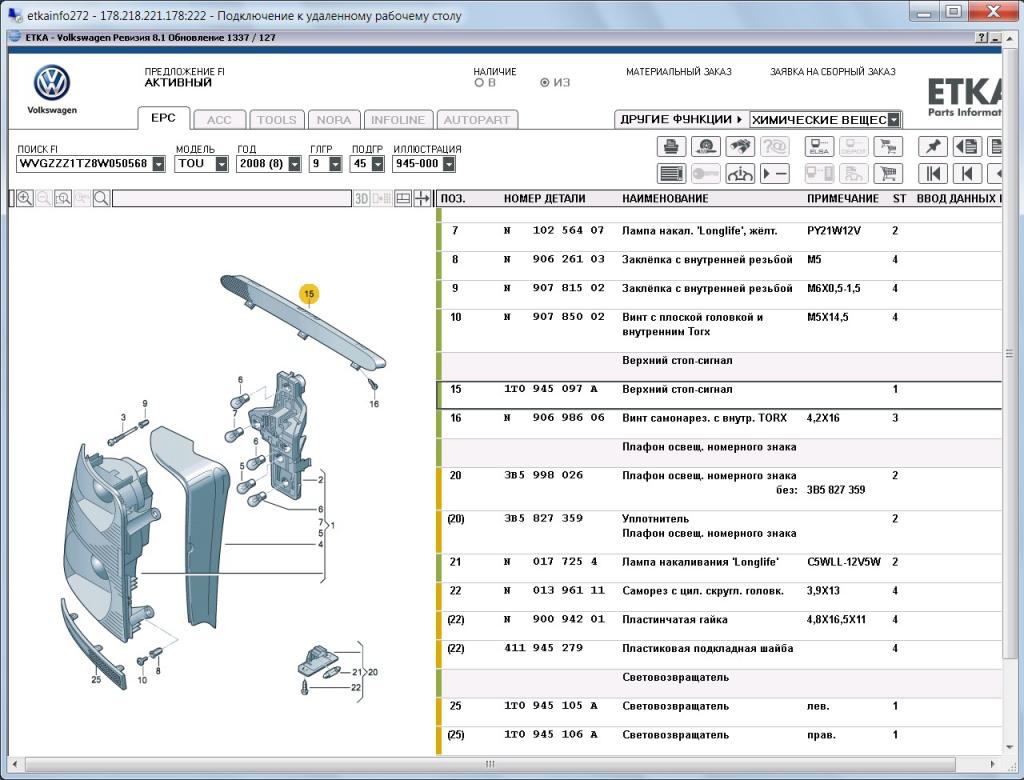The image size is (1024, 780).
Task: Switch to the ACC tab
Action: click(x=219, y=120)
